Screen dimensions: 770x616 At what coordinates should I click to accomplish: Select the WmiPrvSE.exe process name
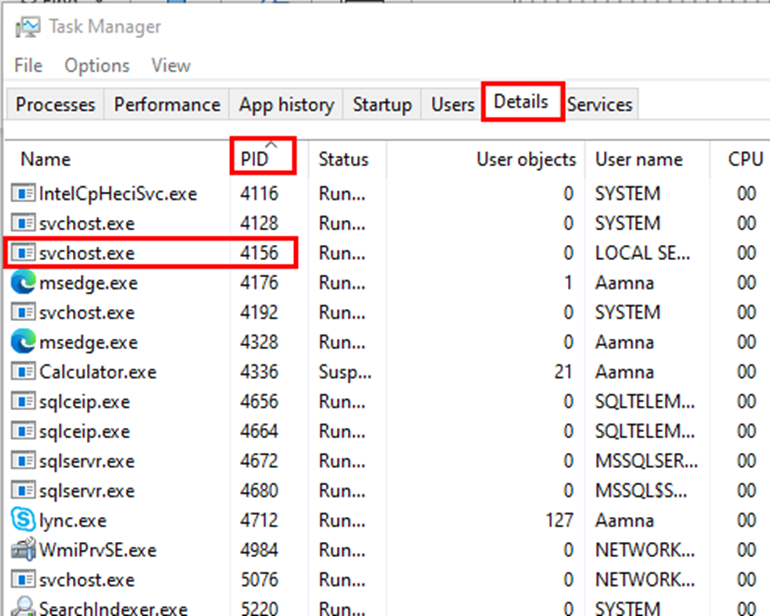coord(98,550)
